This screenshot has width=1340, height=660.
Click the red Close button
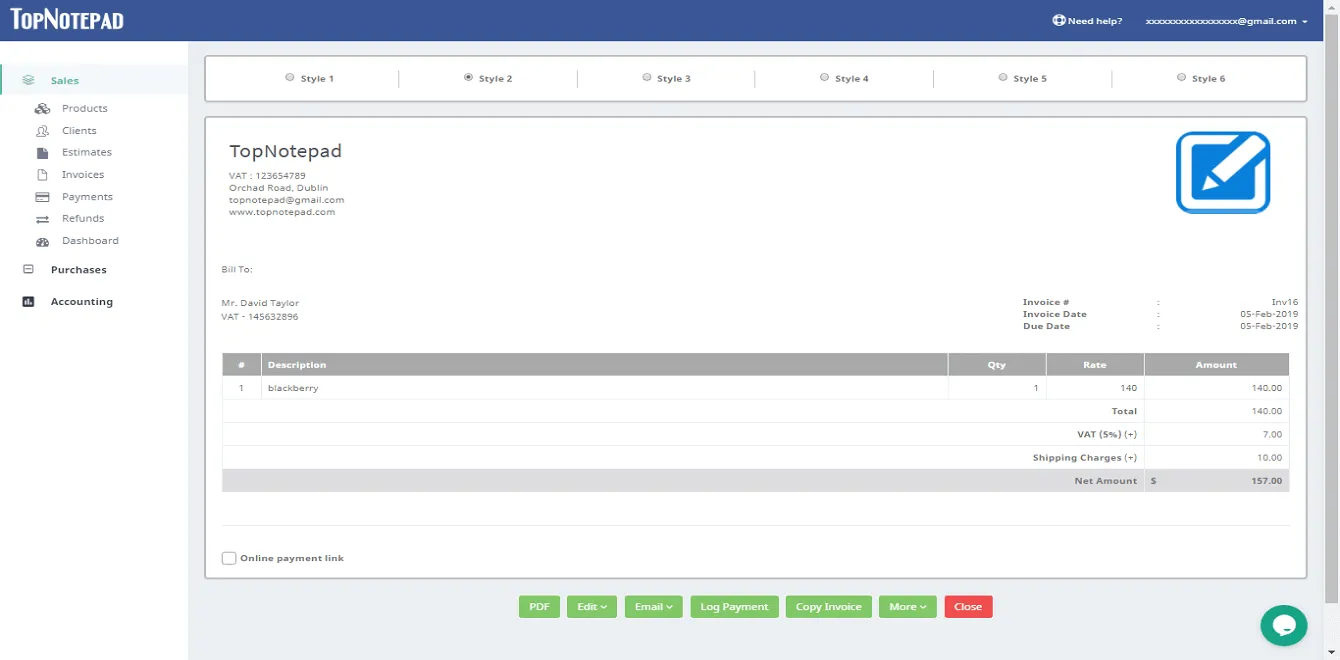click(x=968, y=606)
